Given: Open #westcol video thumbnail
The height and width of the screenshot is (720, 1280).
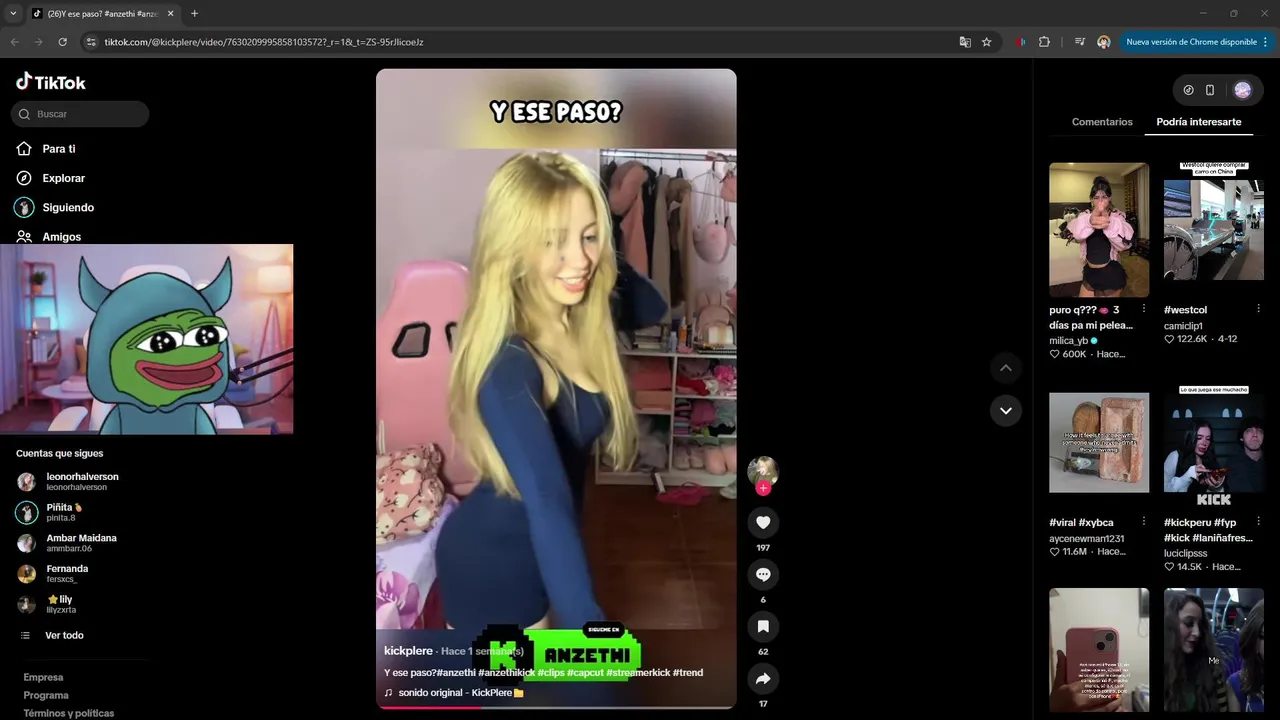Looking at the screenshot, I should (1214, 230).
